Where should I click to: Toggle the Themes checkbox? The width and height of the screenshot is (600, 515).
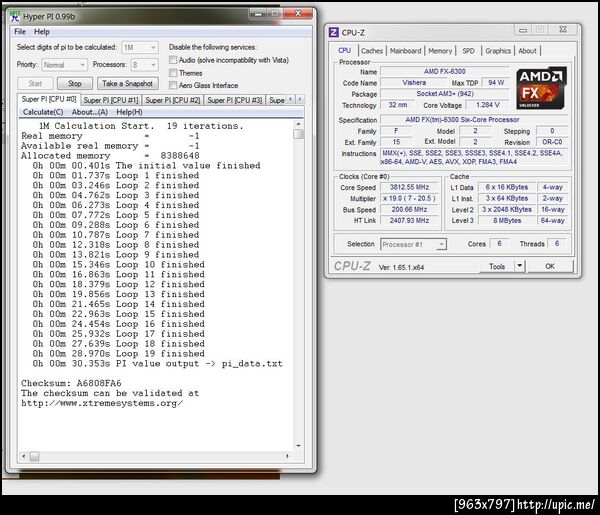pyautogui.click(x=173, y=73)
